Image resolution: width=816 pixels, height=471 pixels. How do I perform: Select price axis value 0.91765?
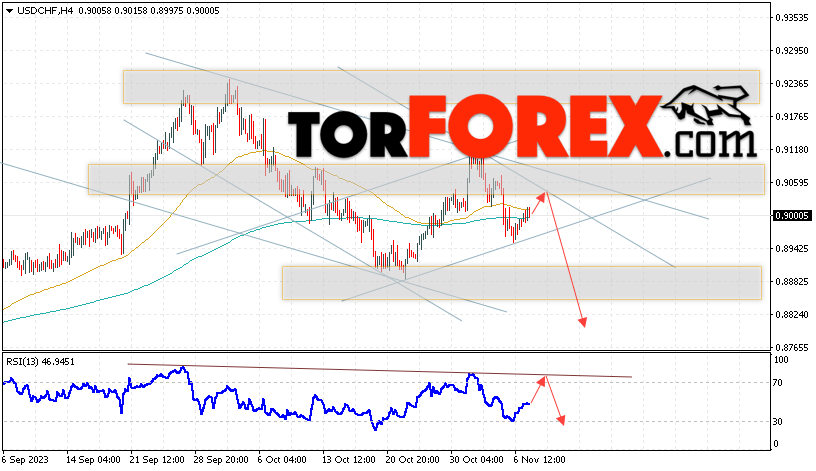point(792,117)
